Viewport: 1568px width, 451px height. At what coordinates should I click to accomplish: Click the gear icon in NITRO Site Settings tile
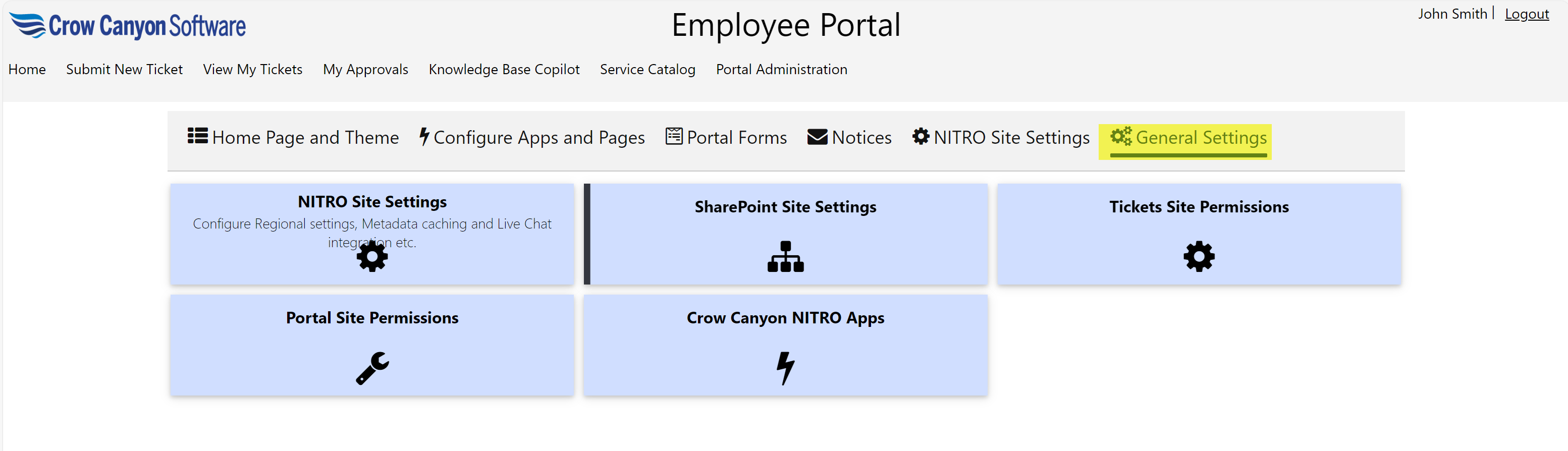pos(372,257)
